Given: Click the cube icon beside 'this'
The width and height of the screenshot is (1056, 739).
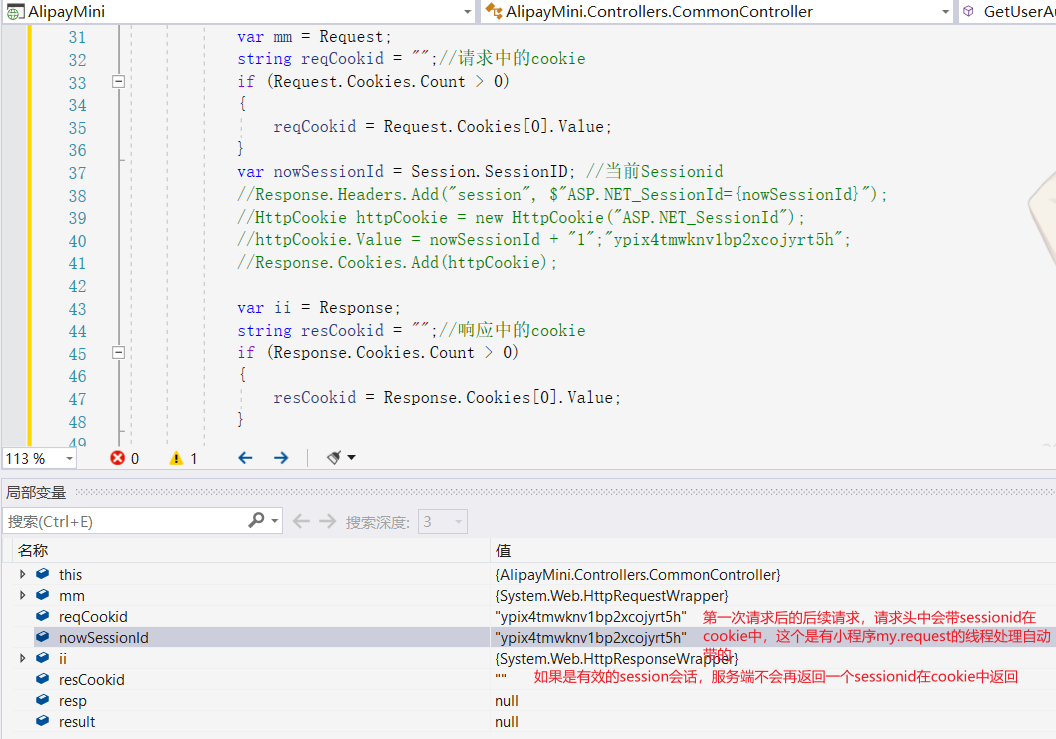Looking at the screenshot, I should [x=42, y=574].
